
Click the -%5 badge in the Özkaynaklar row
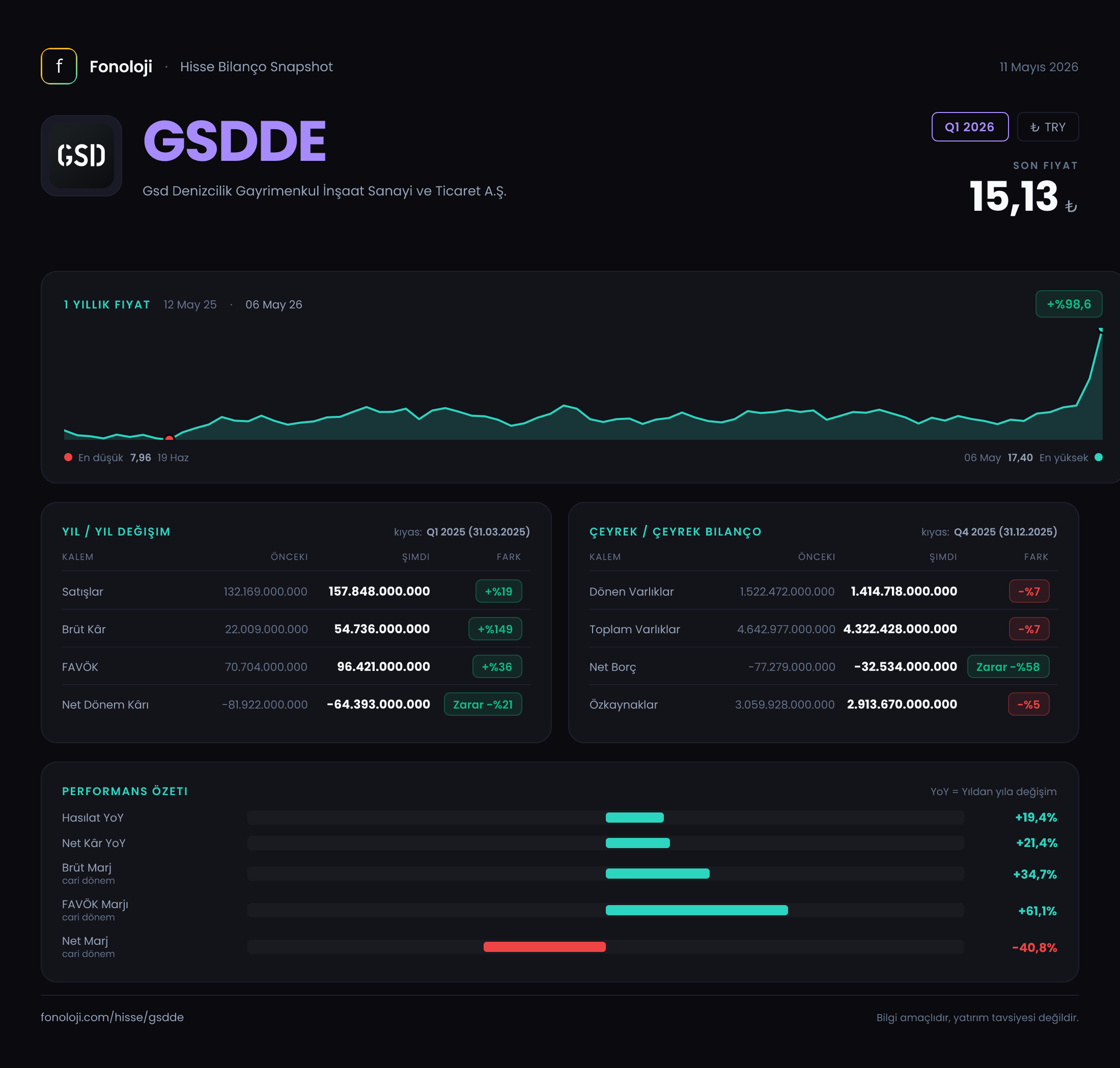[x=1029, y=704]
